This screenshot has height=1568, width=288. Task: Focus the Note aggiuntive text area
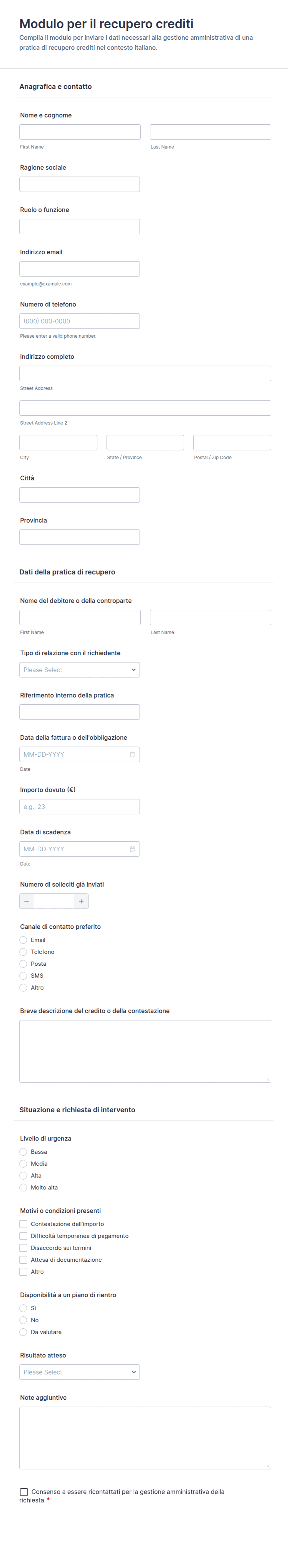[145, 1438]
